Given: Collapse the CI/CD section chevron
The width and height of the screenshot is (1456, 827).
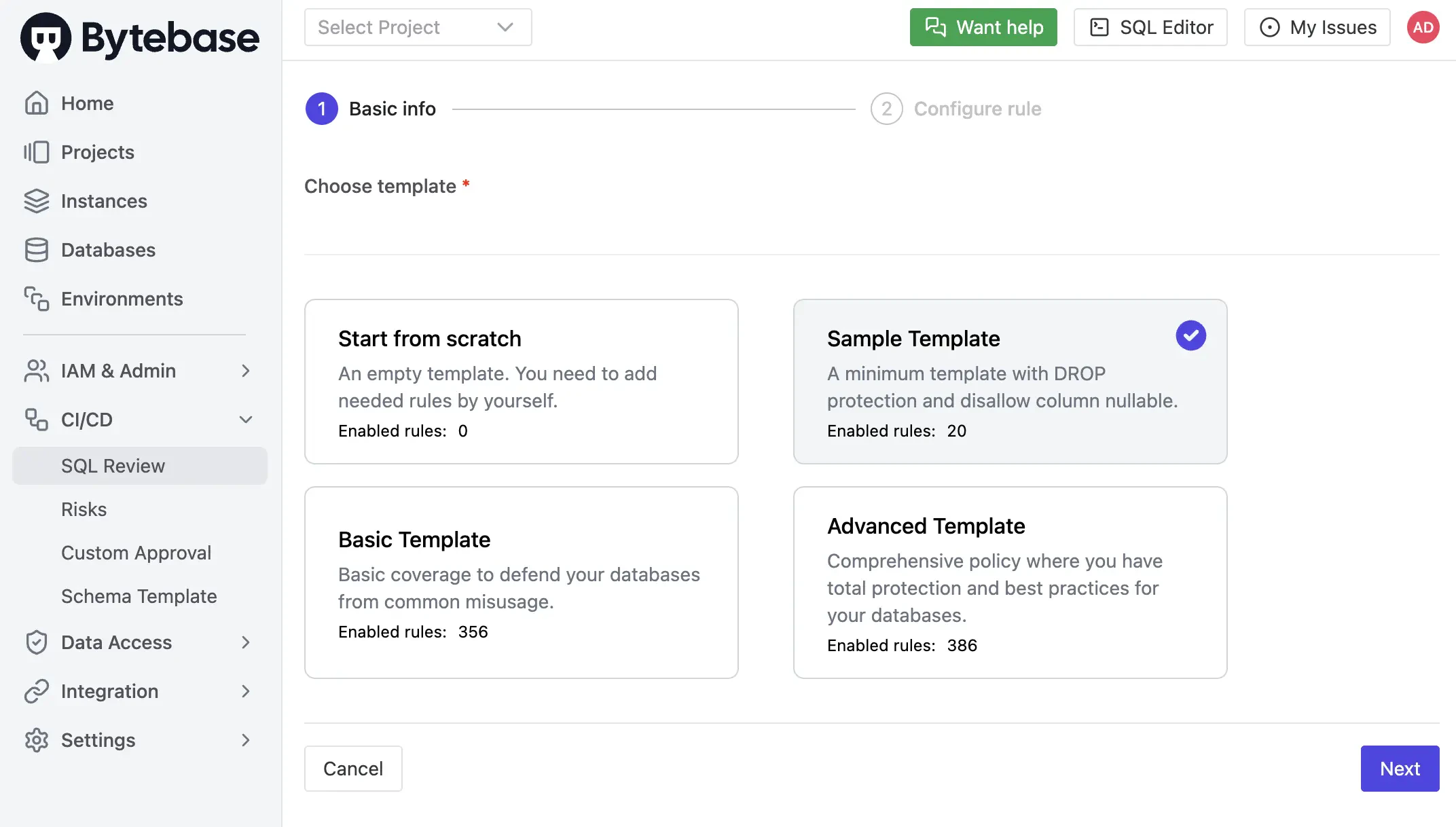Looking at the screenshot, I should tap(245, 420).
